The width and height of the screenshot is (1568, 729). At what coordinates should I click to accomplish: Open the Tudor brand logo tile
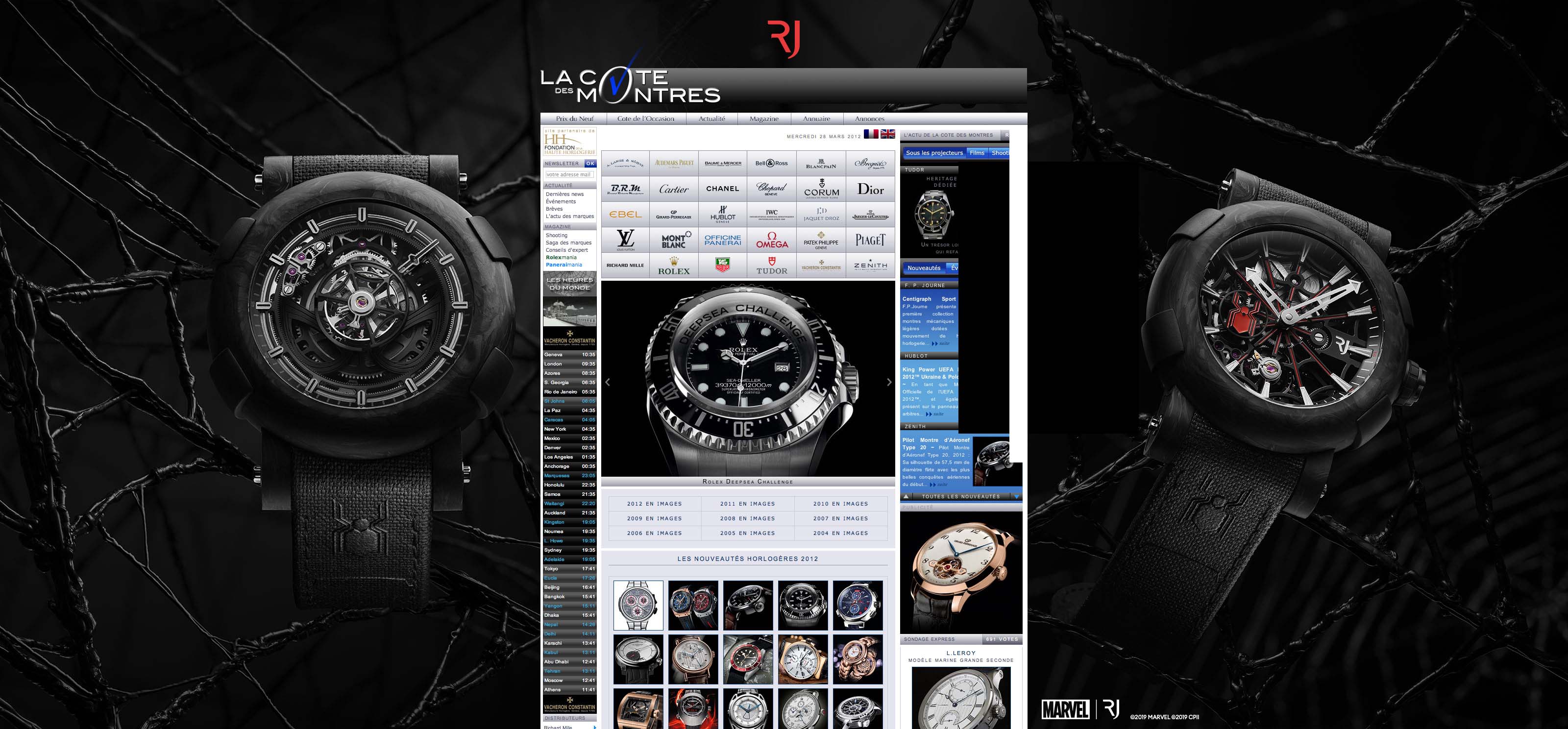coord(772,266)
